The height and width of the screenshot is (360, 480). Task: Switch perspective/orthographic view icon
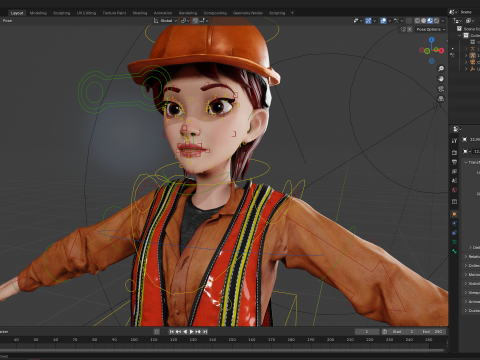click(x=441, y=99)
